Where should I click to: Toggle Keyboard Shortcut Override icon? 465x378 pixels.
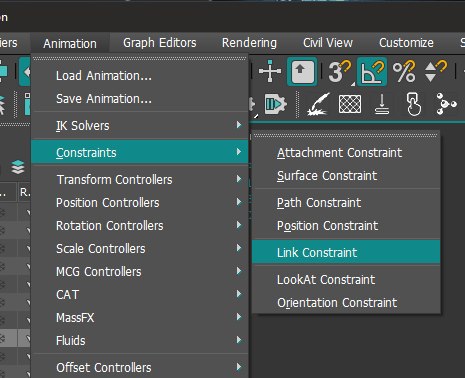(302, 71)
